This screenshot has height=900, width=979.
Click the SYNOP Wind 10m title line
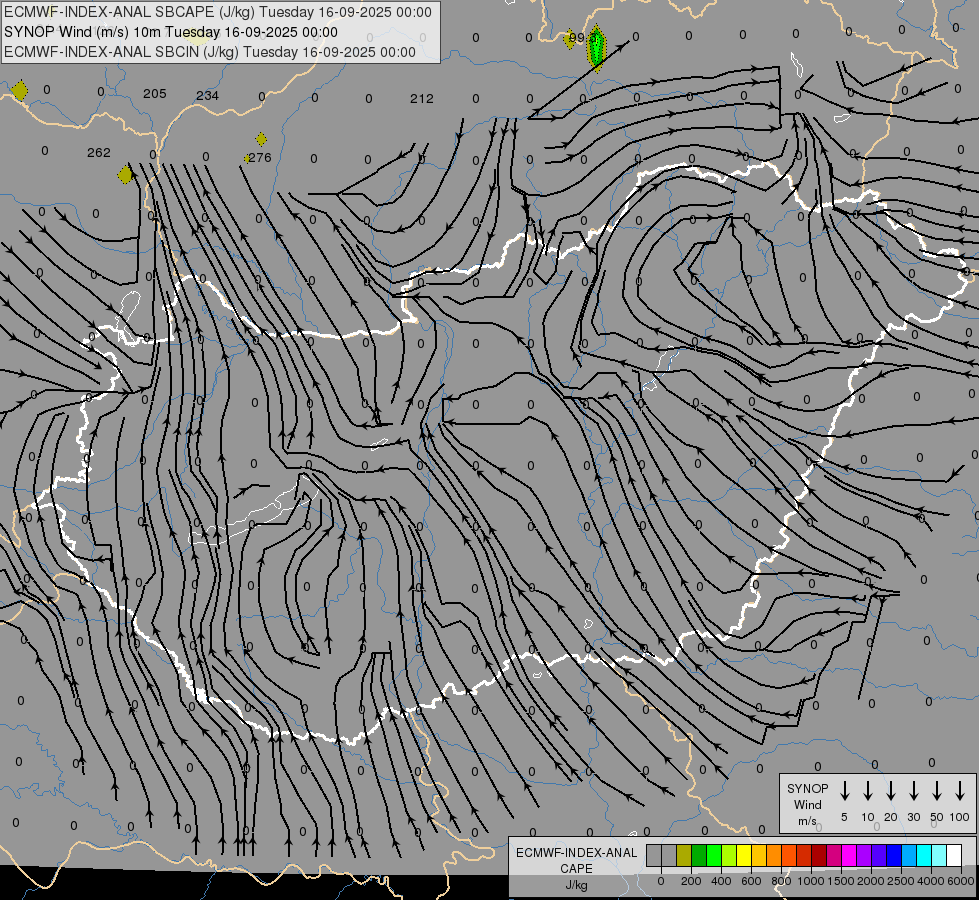171,32
